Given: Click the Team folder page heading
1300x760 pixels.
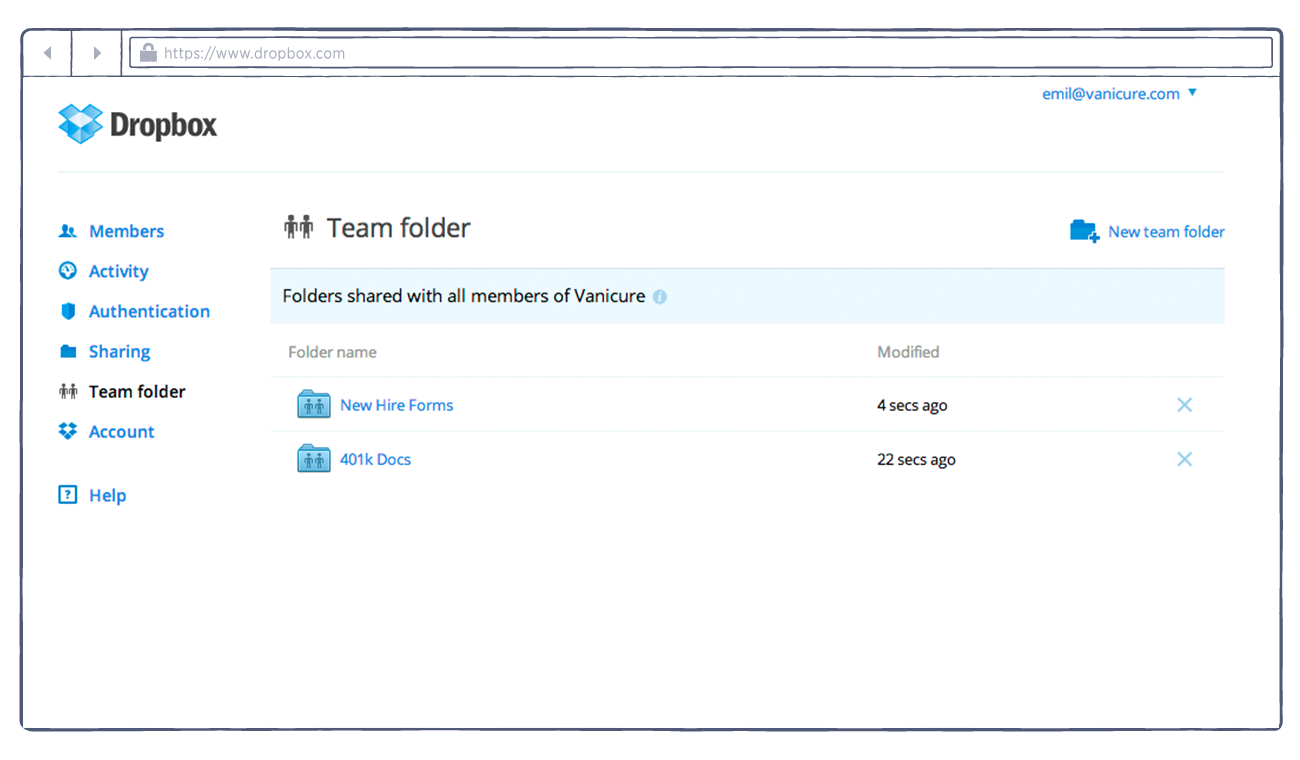Looking at the screenshot, I should 398,228.
